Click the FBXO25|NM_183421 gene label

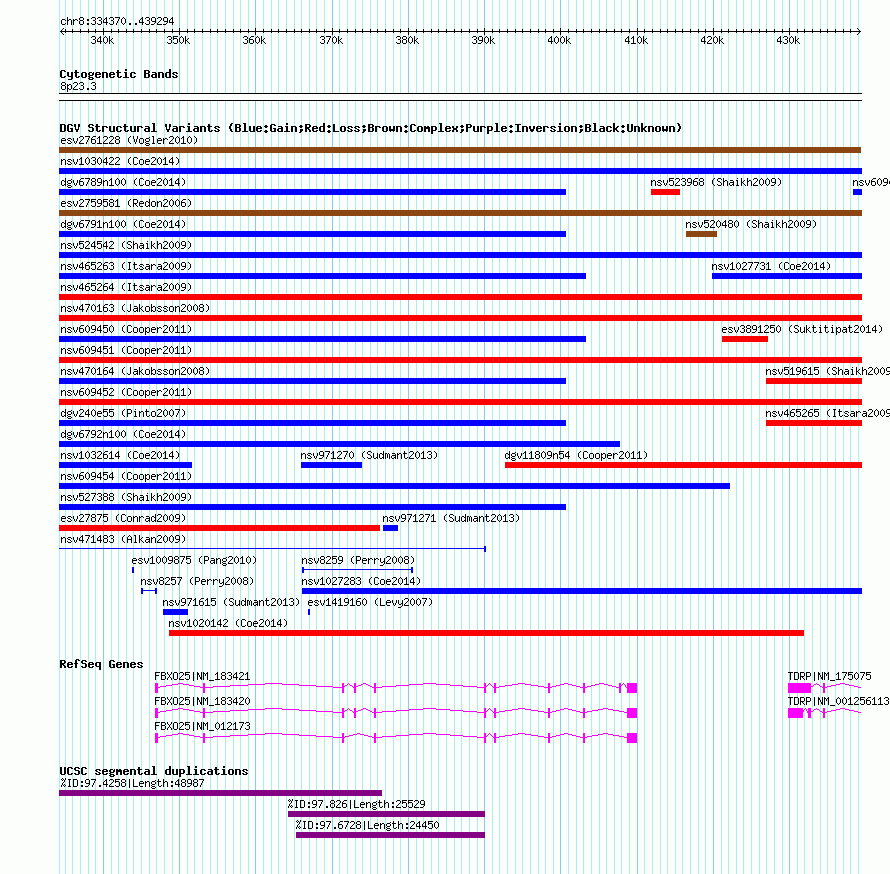(202, 676)
